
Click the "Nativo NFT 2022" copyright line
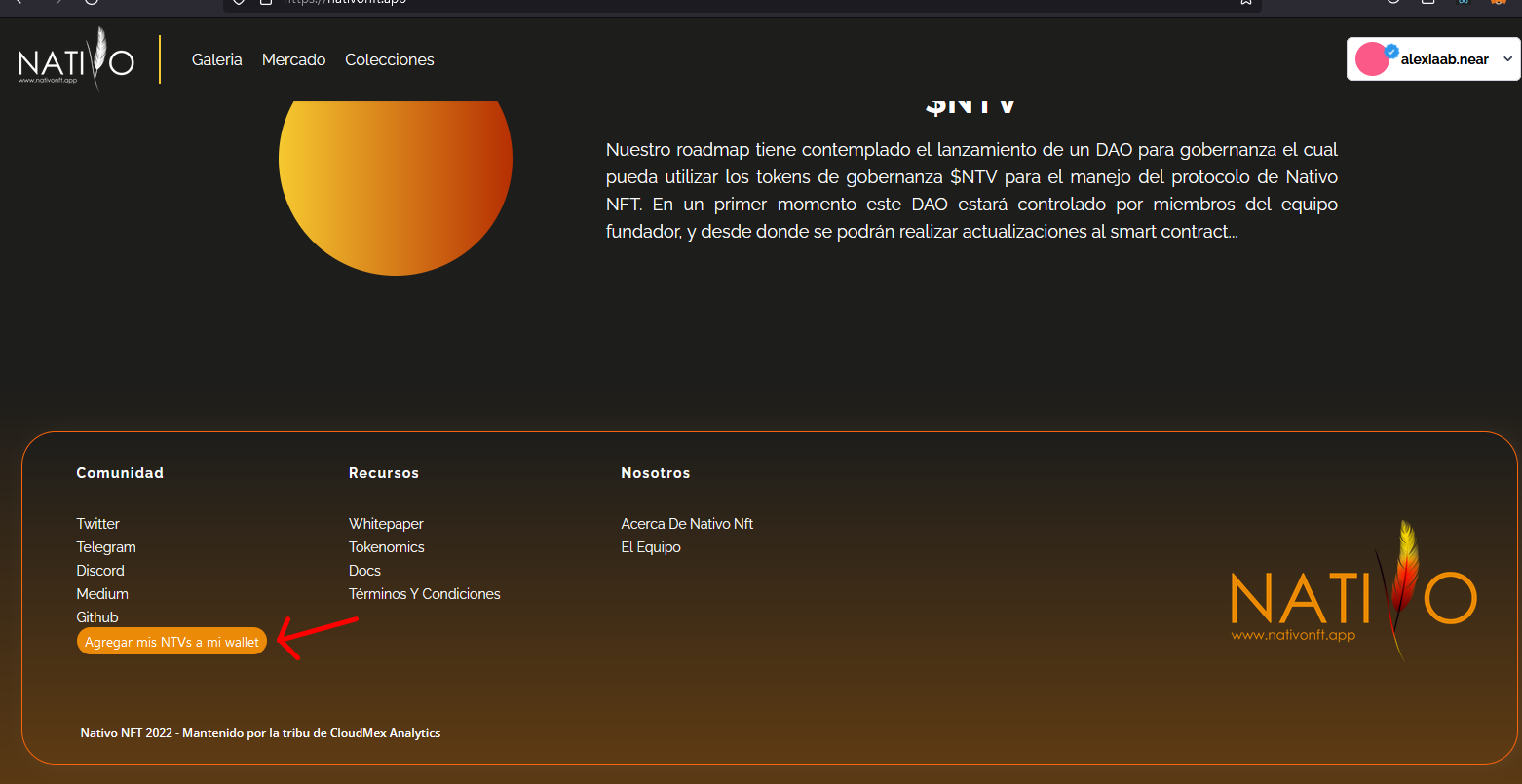[x=260, y=733]
